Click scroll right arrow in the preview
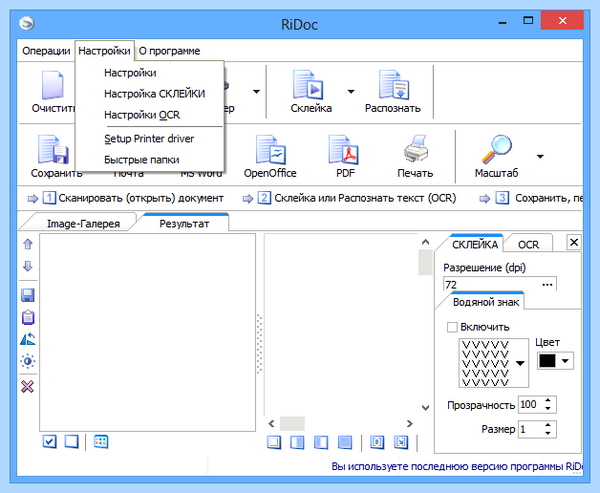Viewport: 600px width, 493px height. point(410,424)
